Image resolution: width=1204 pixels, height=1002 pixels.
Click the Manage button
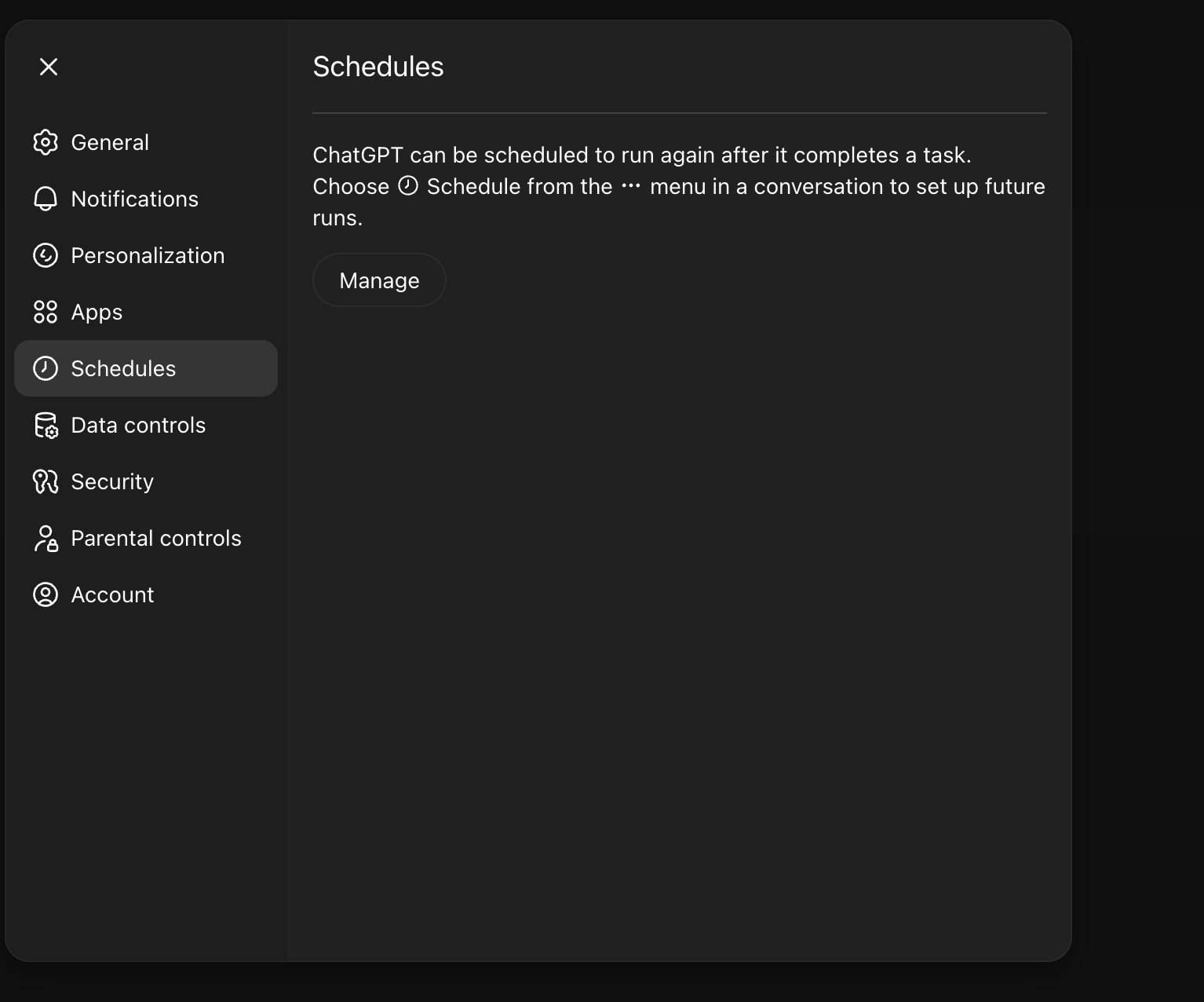[x=379, y=280]
